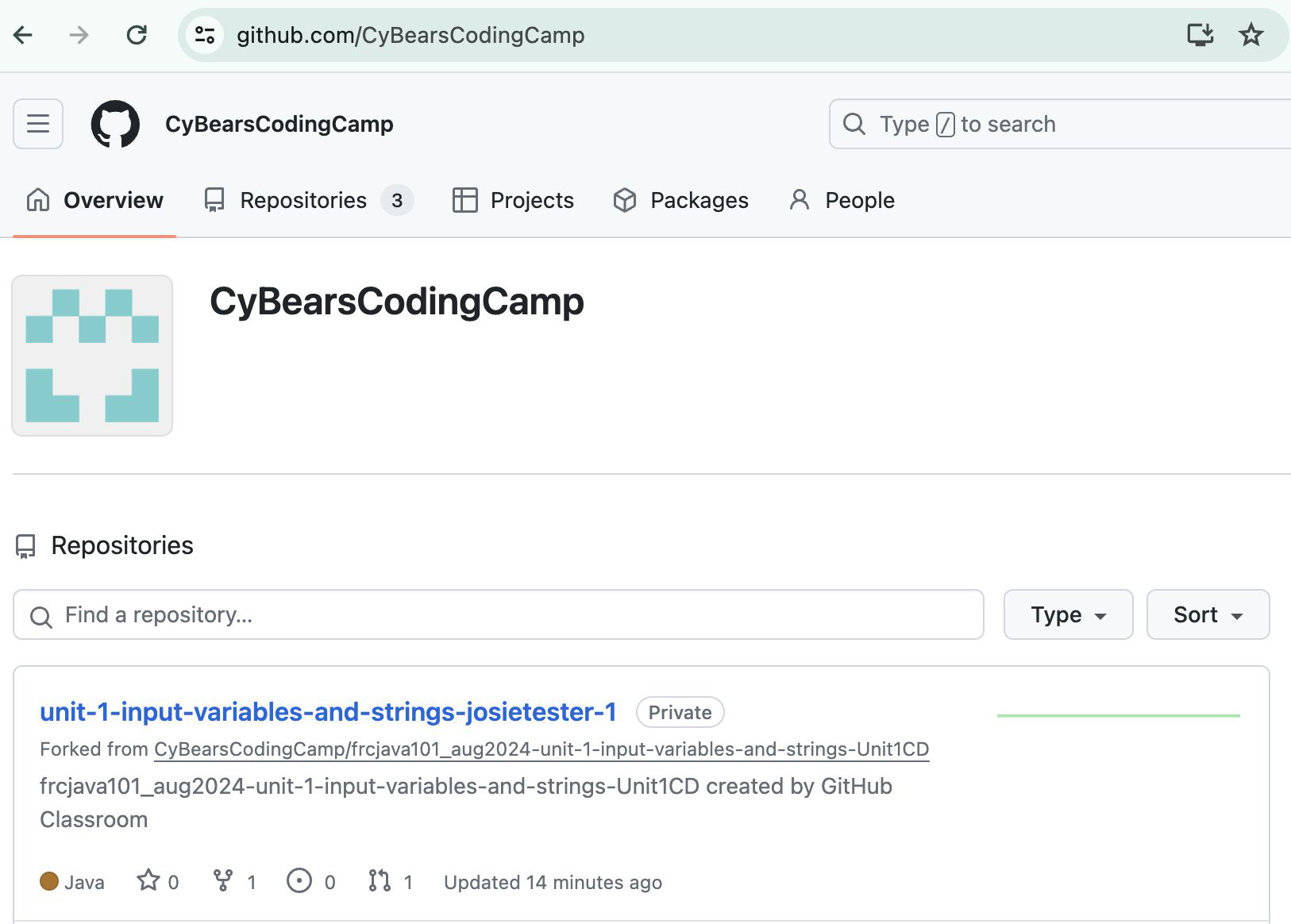Expand the Sort dropdown
The image size is (1291, 924).
(1208, 614)
